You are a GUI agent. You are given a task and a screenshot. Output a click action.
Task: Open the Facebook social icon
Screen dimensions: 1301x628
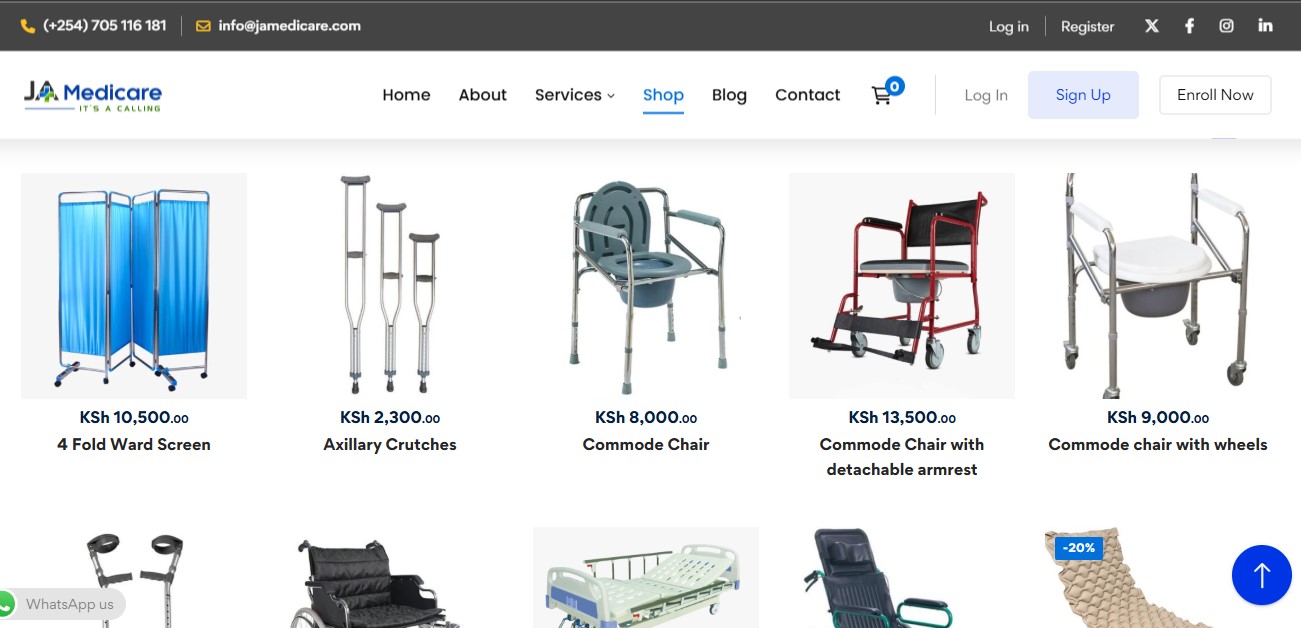1189,26
